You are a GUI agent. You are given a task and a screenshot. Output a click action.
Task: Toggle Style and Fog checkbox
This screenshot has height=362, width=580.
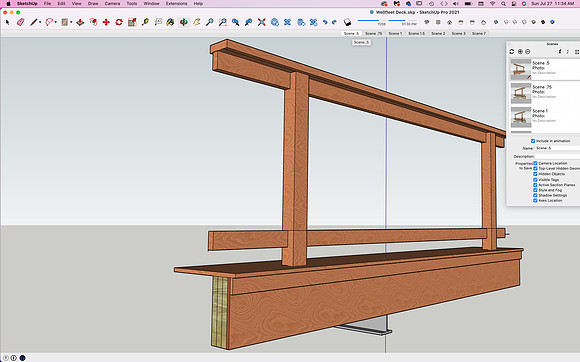[535, 190]
